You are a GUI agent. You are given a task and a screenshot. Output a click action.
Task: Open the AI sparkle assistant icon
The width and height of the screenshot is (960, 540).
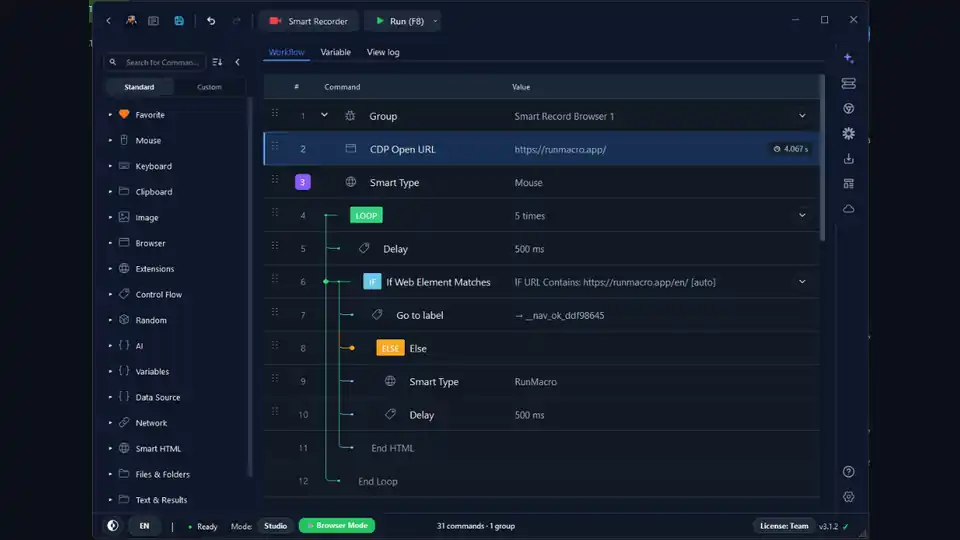click(x=849, y=58)
